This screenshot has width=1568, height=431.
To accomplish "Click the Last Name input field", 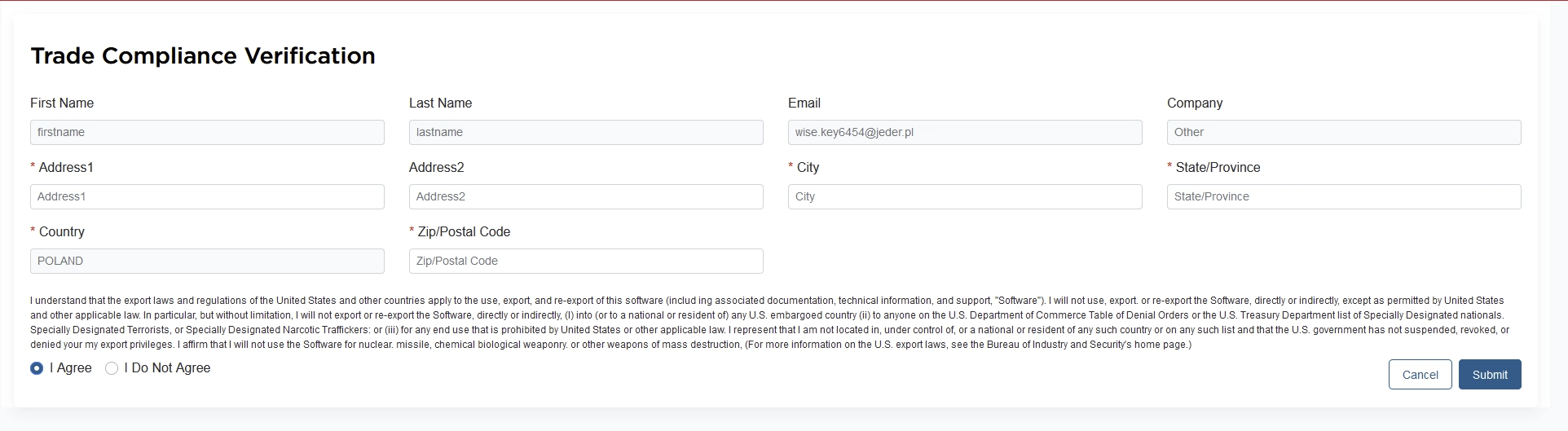I will pyautogui.click(x=585, y=132).
